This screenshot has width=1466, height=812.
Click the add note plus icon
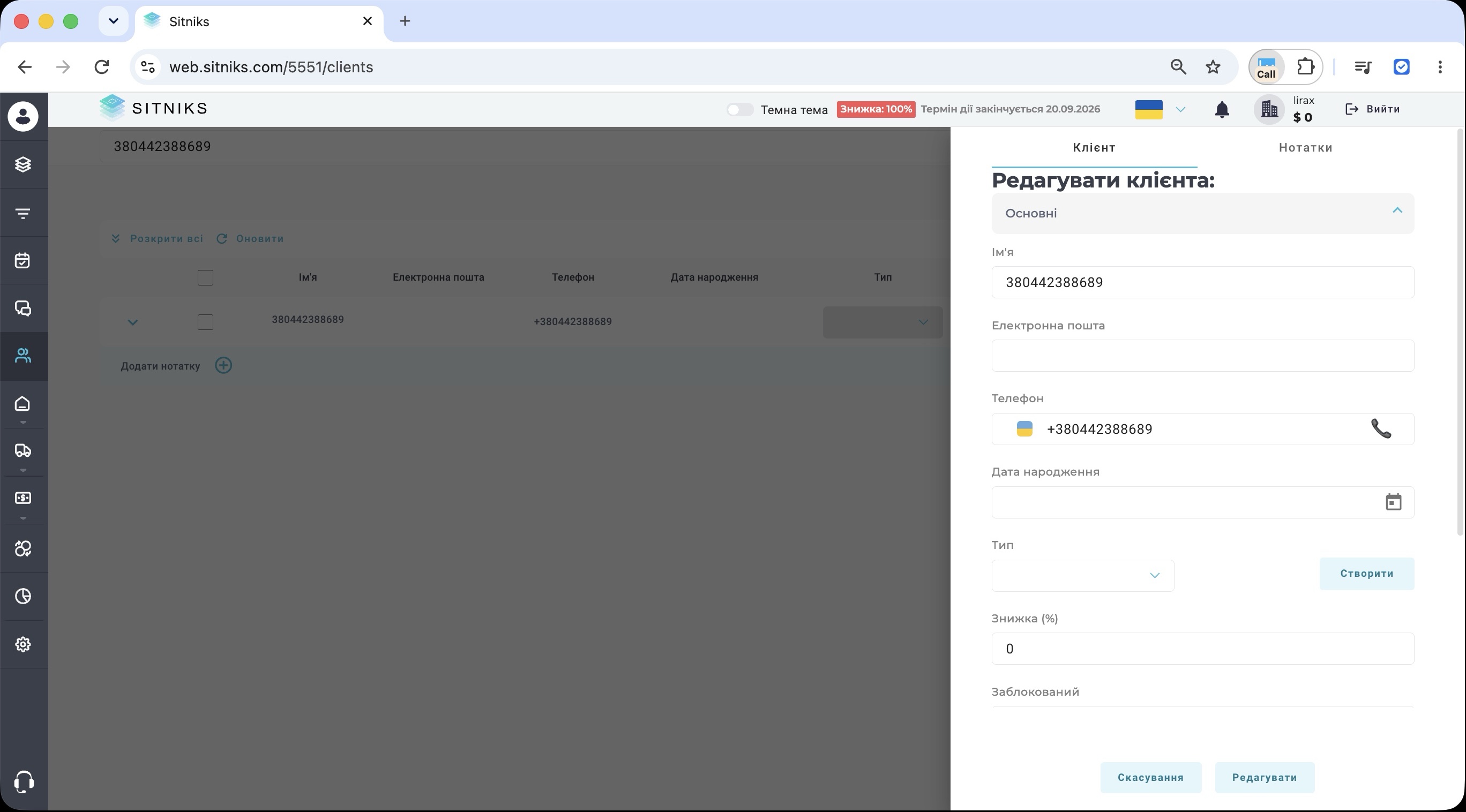(x=223, y=365)
